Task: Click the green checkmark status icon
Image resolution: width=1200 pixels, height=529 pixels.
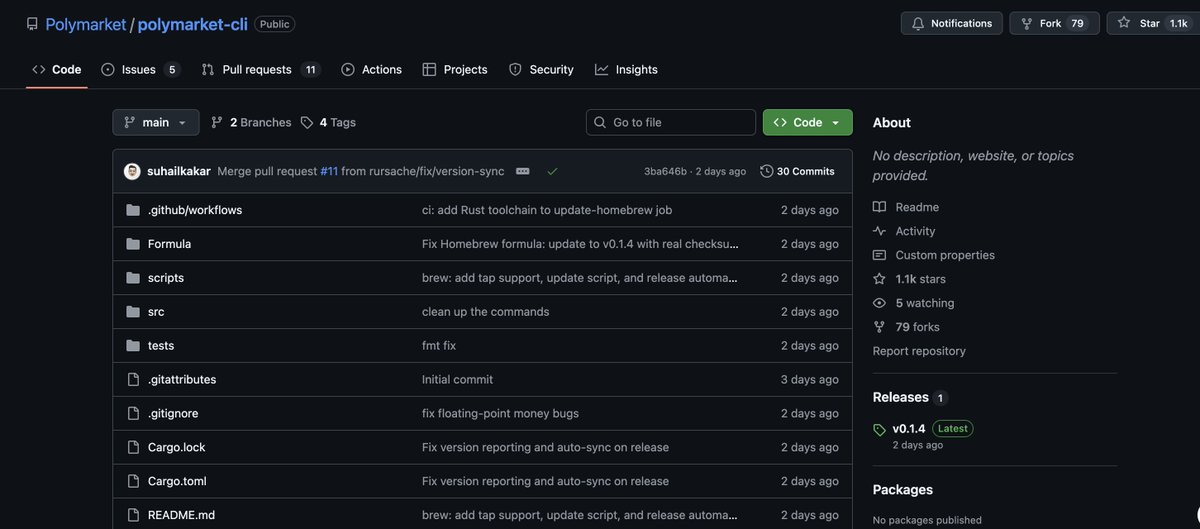Action: [552, 171]
